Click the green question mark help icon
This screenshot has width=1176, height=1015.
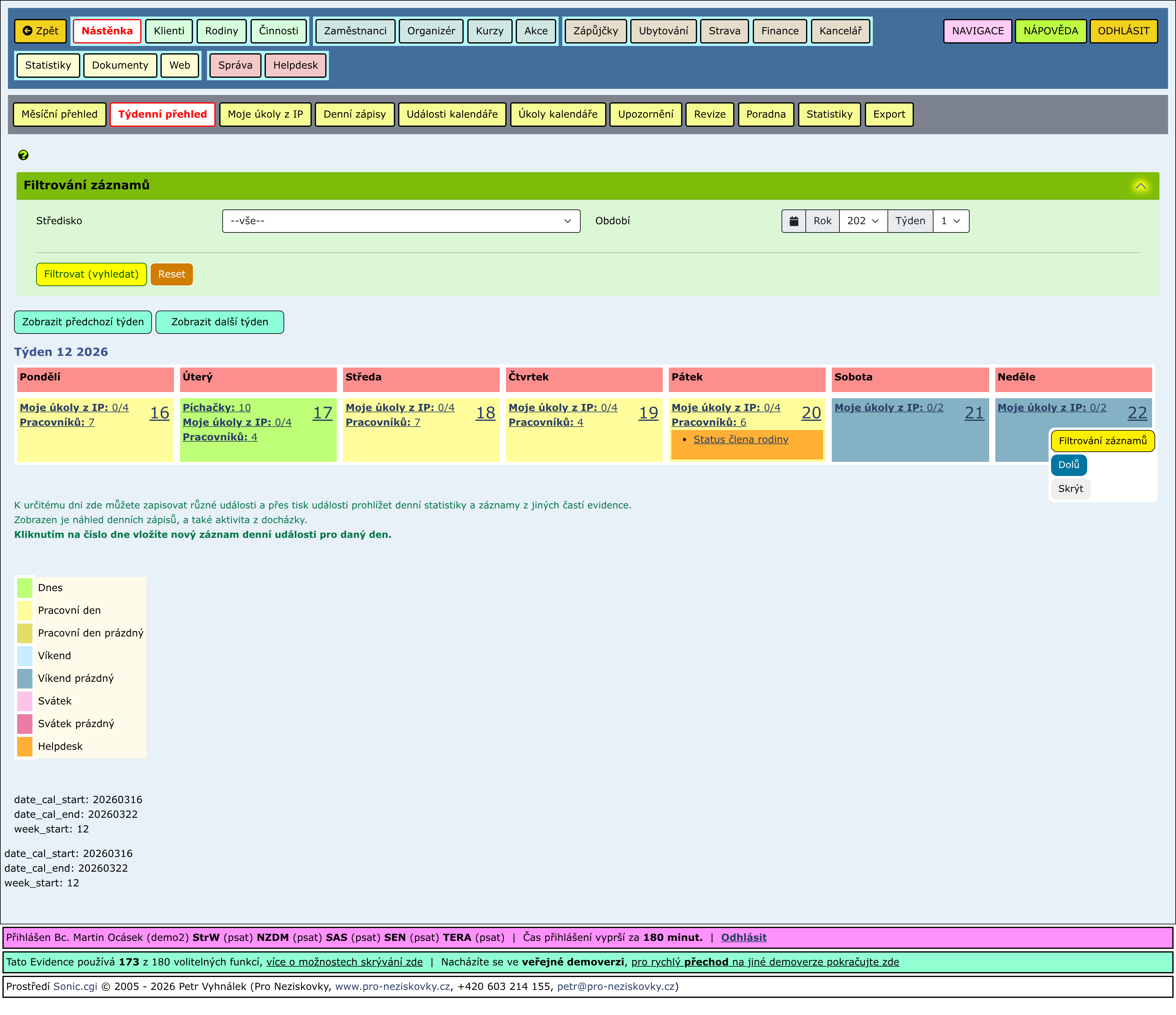click(23, 155)
